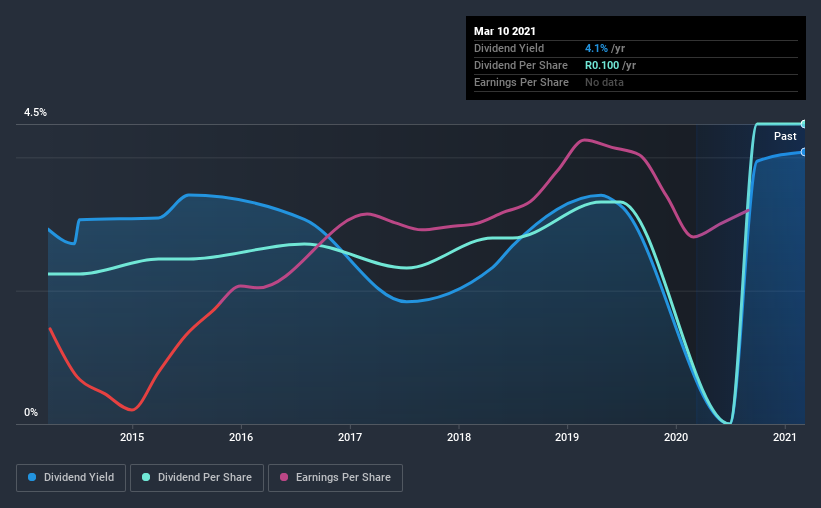This screenshot has height=508, width=821.
Task: Toggle the Earnings Per Share legend button
Action: pyautogui.click(x=335, y=478)
